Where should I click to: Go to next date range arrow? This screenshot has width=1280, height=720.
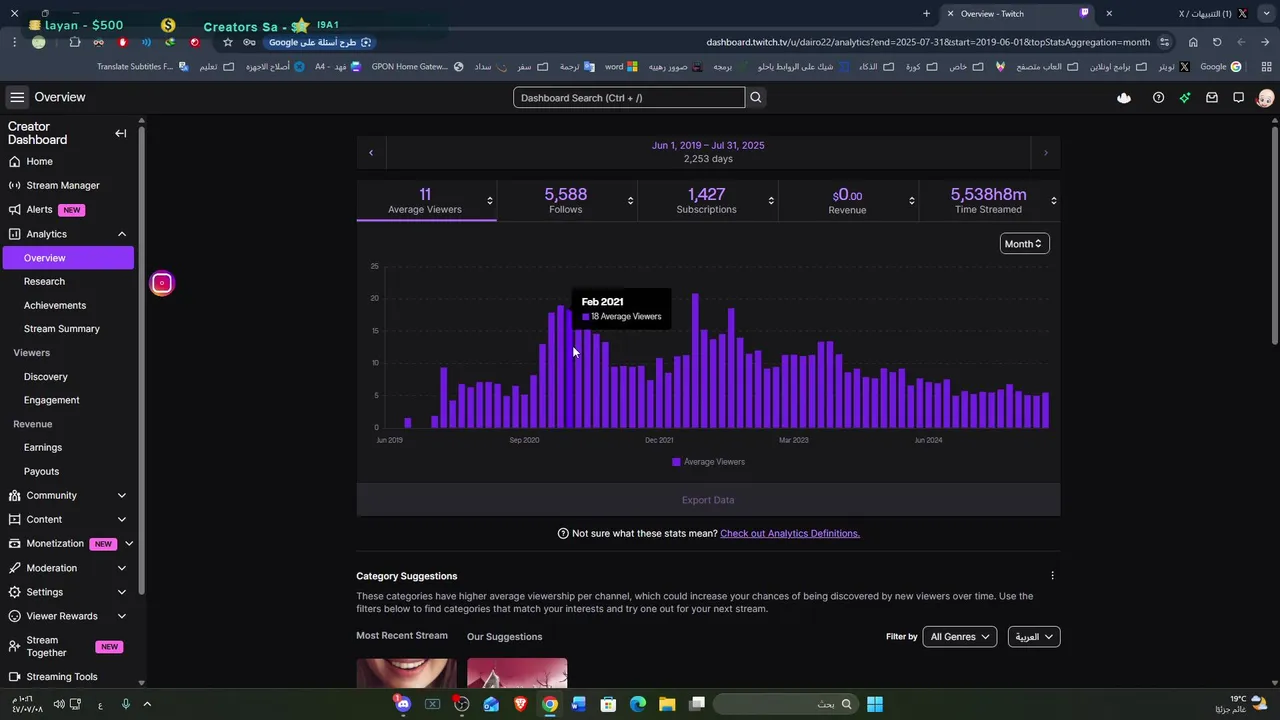(x=1046, y=153)
